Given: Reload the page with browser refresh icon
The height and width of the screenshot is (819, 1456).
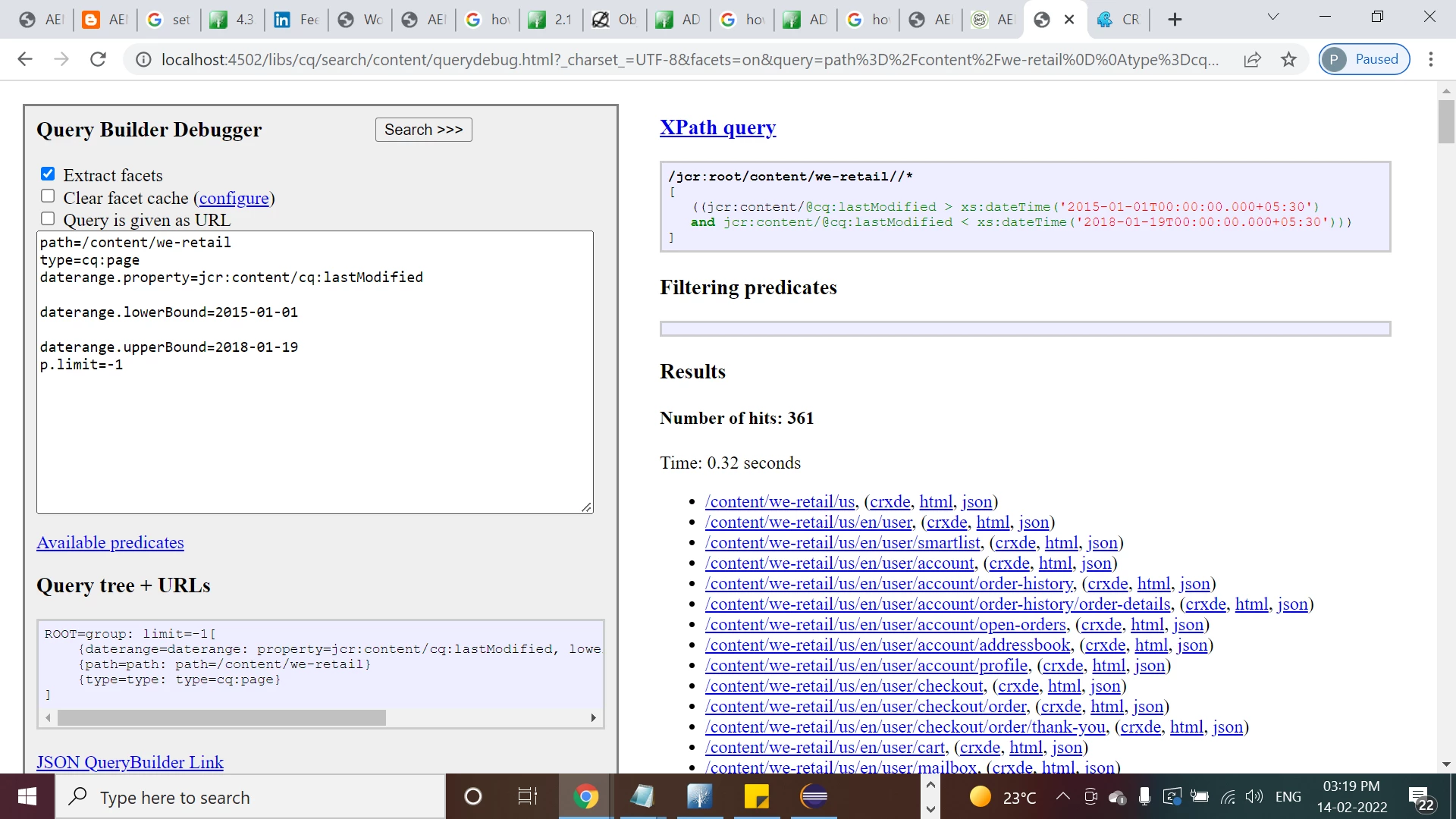Looking at the screenshot, I should click(x=98, y=59).
